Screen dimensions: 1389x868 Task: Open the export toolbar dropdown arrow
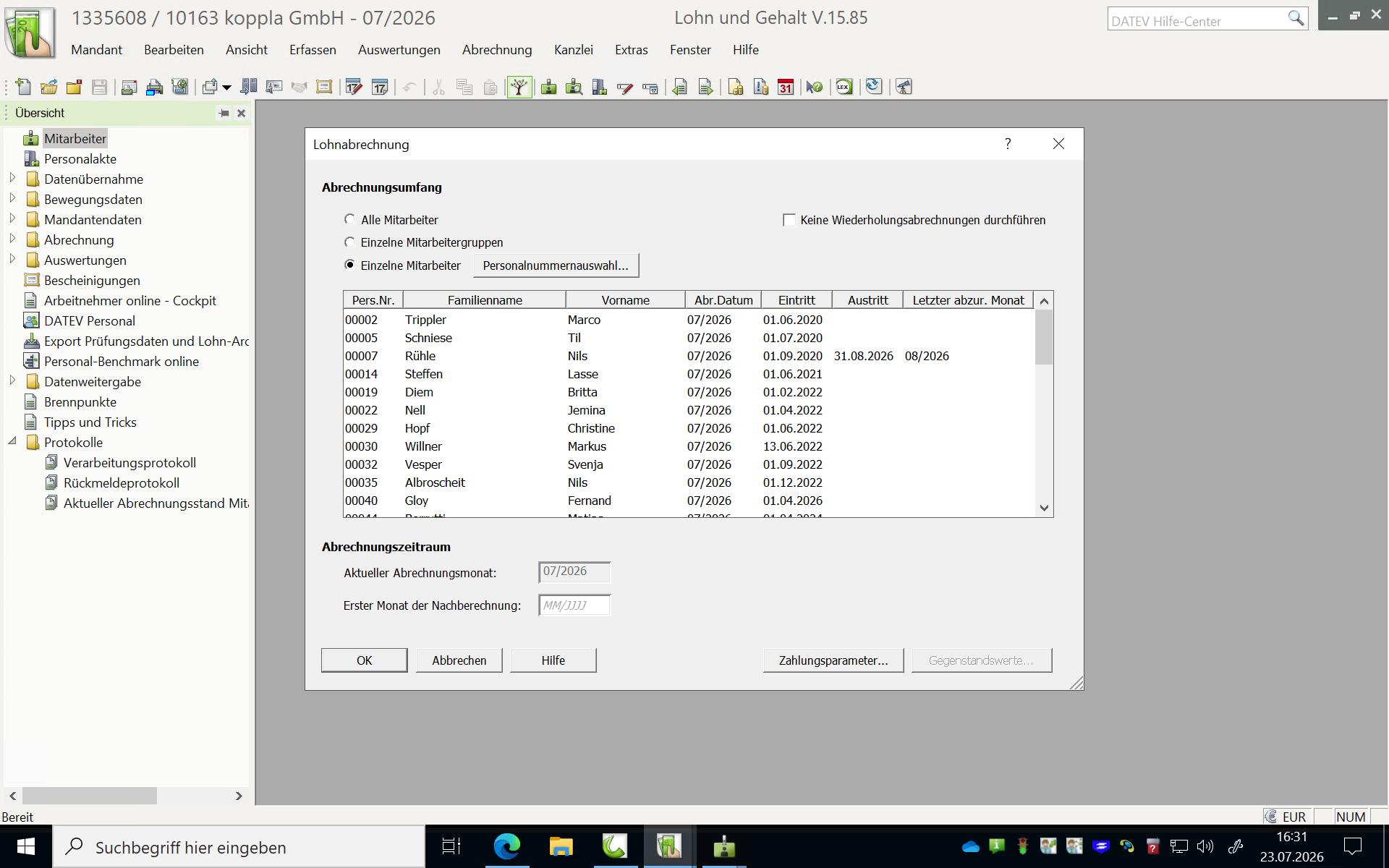point(227,88)
